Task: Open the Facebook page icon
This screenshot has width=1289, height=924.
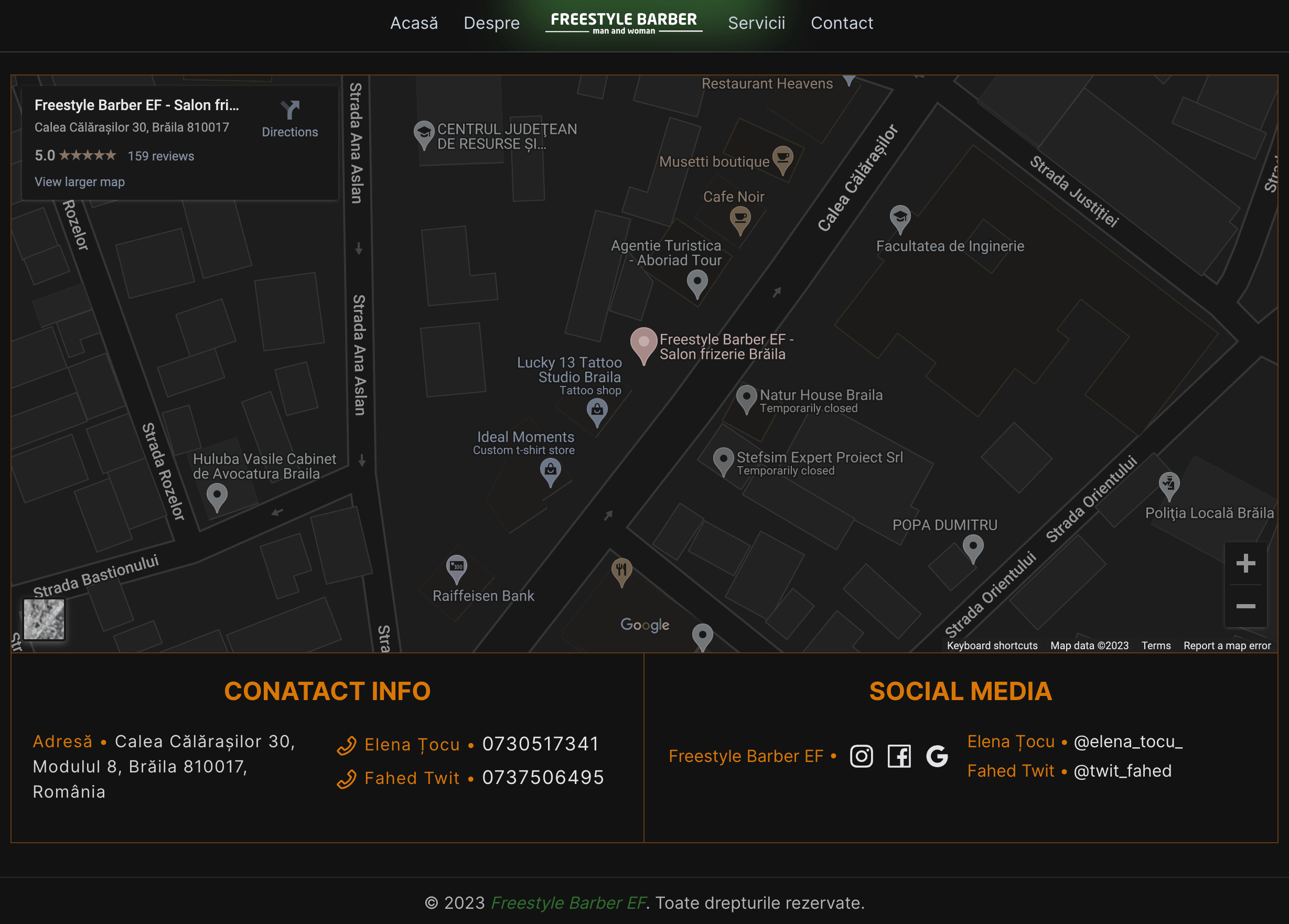Action: tap(899, 756)
